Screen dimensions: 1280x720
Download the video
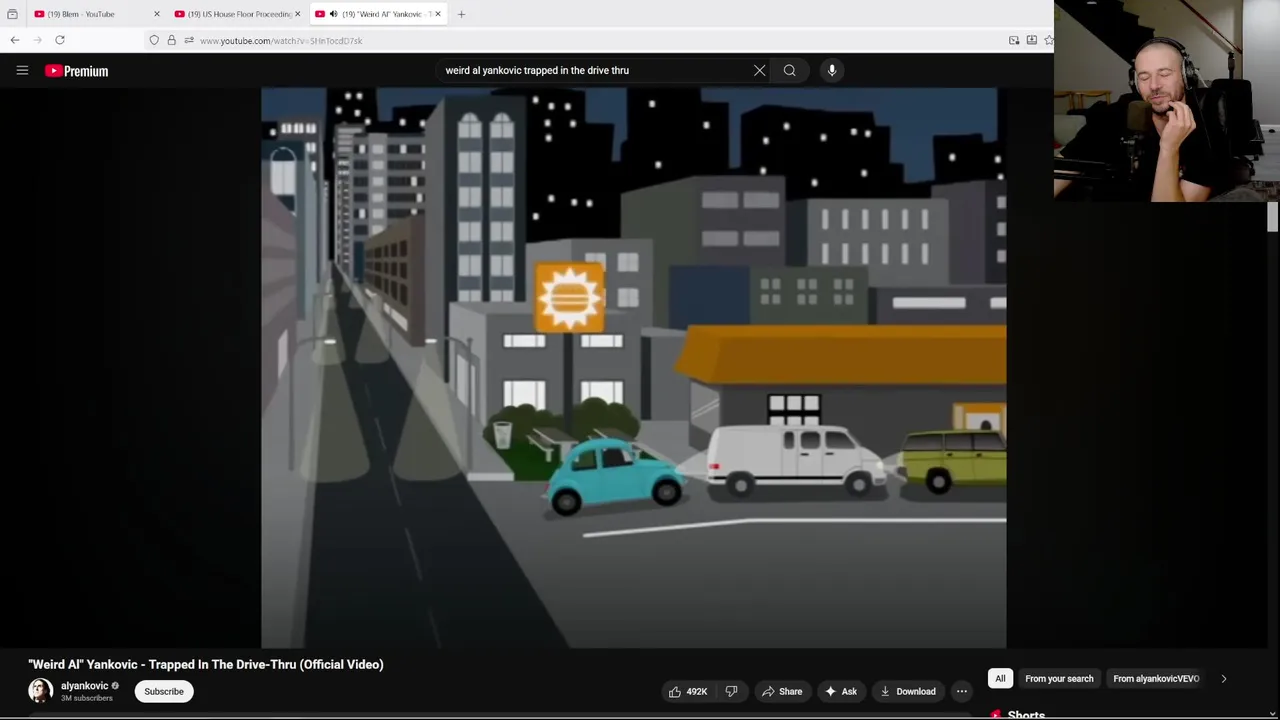pyautogui.click(x=908, y=691)
